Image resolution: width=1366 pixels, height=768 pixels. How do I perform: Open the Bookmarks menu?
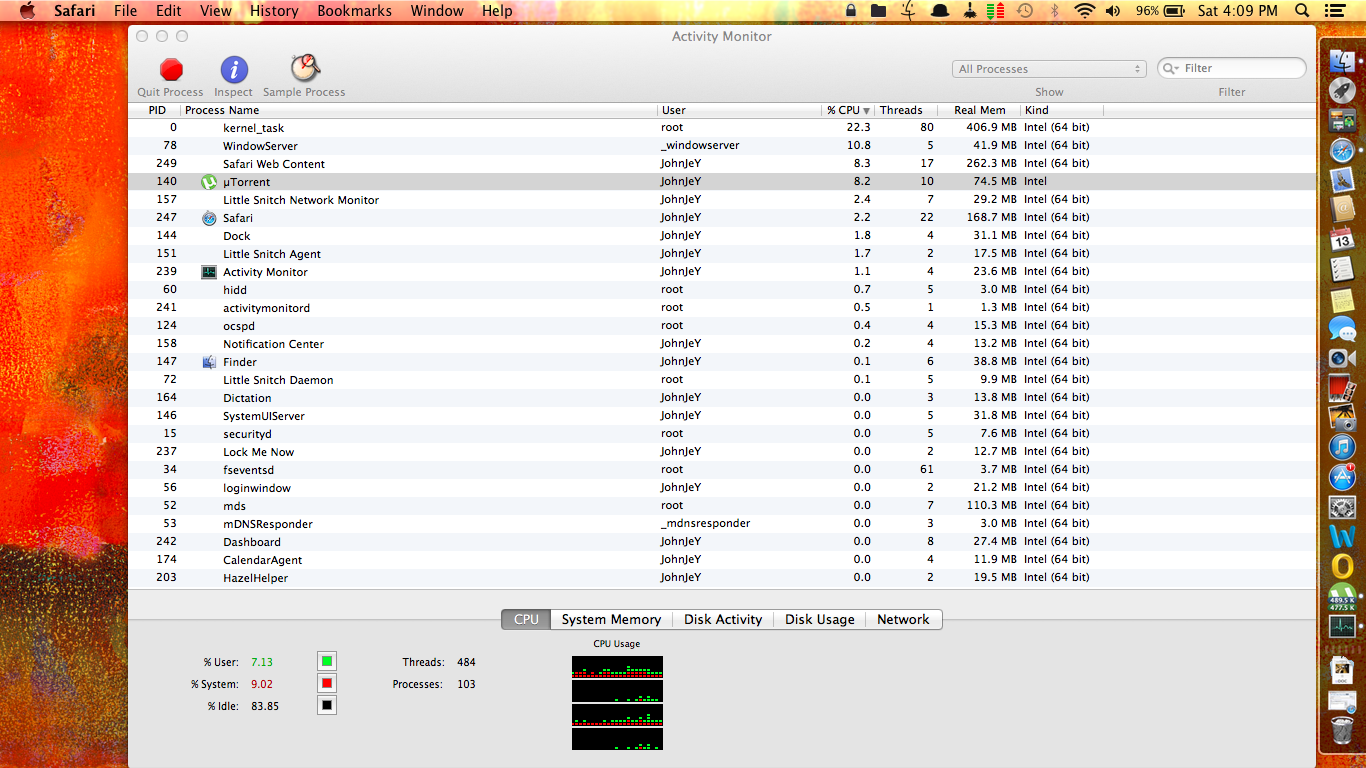pyautogui.click(x=354, y=11)
